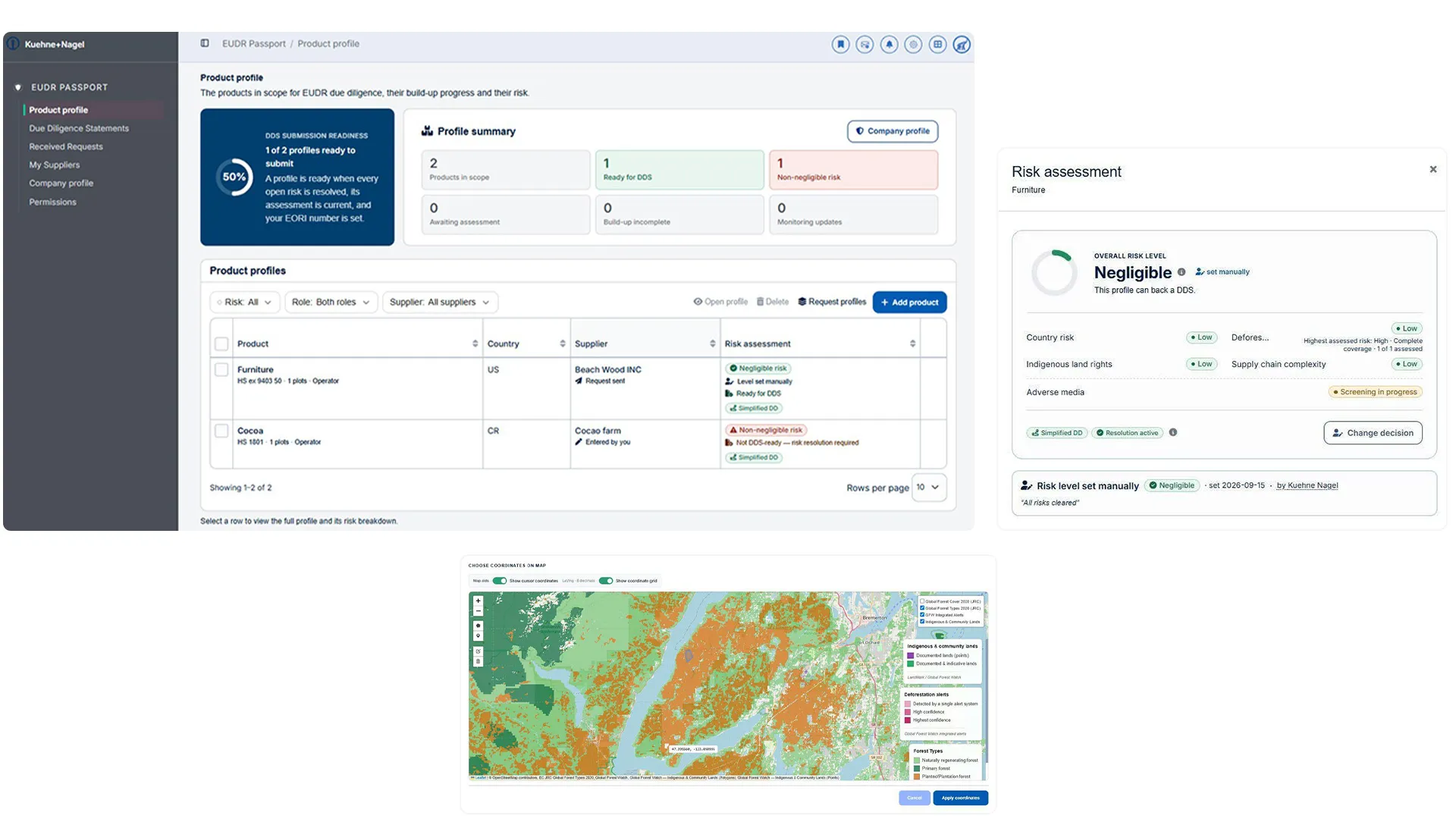Toggle Show coordinate grid switch
This screenshot has width=1456, height=819.
coord(605,581)
